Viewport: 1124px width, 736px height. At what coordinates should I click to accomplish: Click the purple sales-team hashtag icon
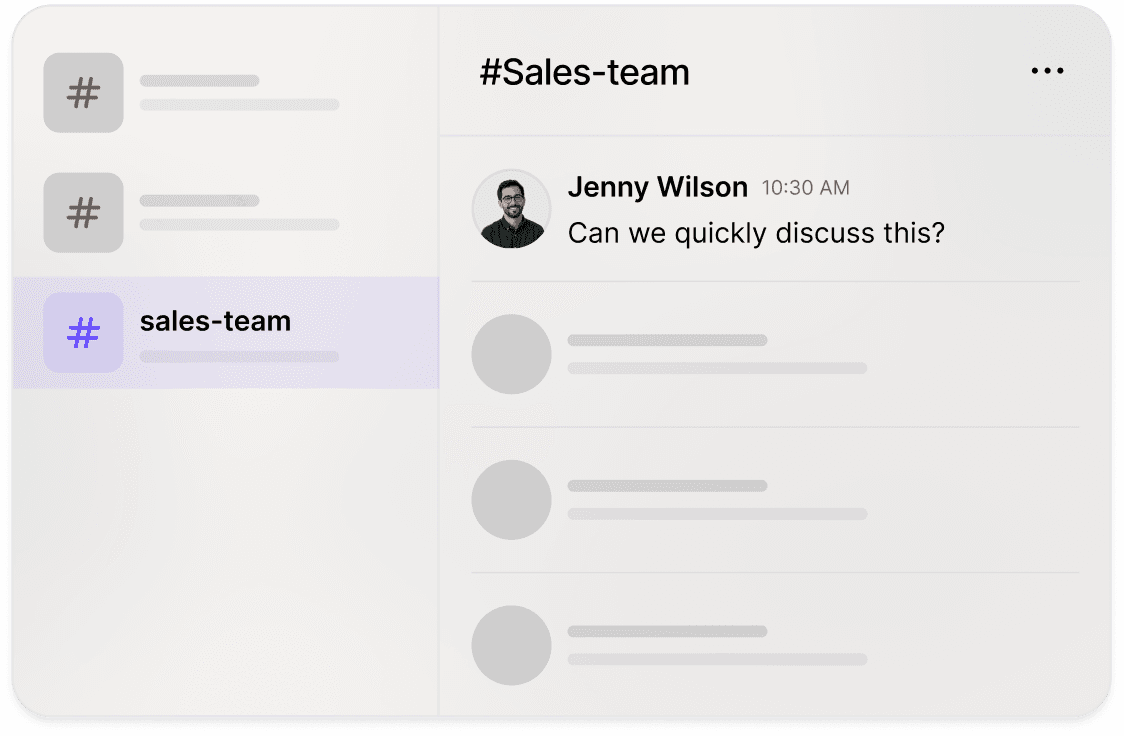tap(83, 333)
